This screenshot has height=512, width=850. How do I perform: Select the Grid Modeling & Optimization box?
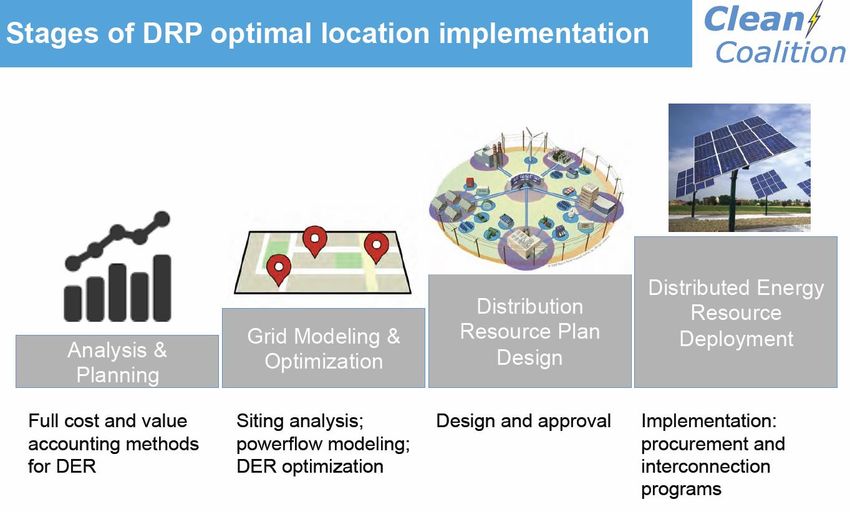pos(324,348)
